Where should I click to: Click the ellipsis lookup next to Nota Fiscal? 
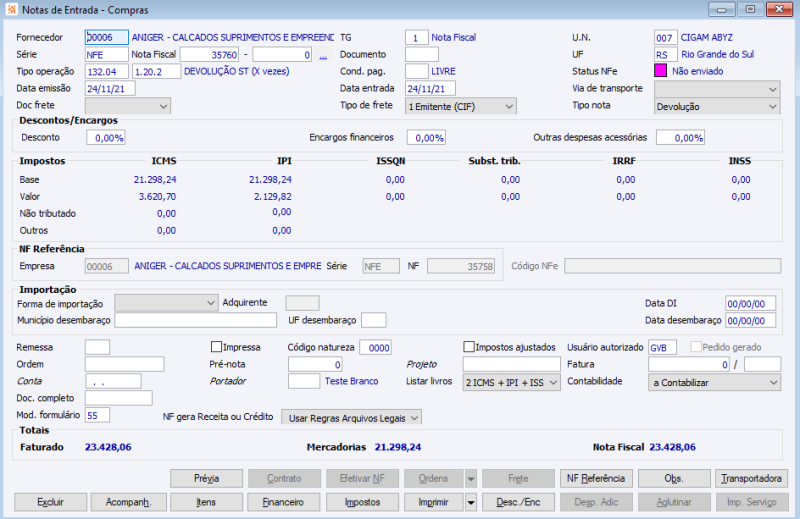pos(323,55)
